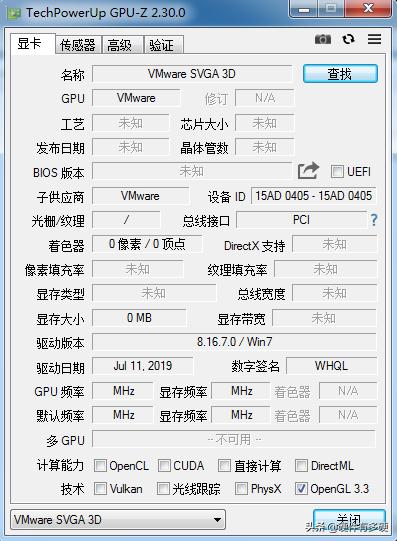Screen dimensions: 397x541
Task: Minimize the GPU-Z window
Action: coord(304,9)
